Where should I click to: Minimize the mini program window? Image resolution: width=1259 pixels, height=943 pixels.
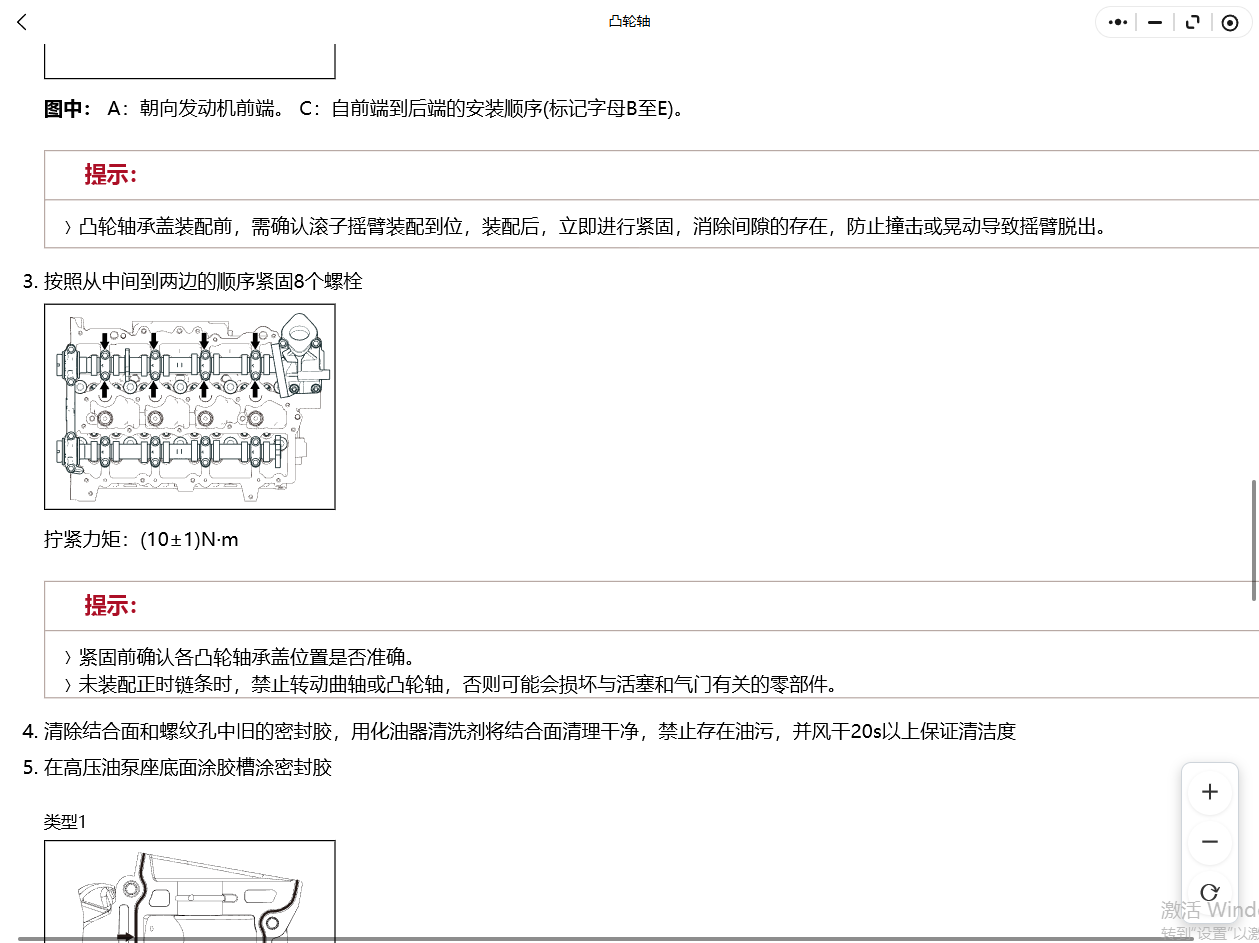(1155, 22)
